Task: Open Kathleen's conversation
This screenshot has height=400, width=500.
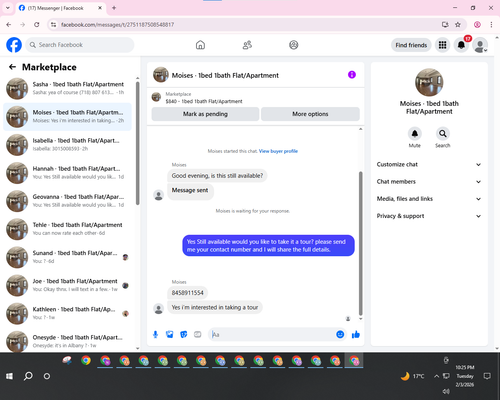Action: click(x=68, y=313)
